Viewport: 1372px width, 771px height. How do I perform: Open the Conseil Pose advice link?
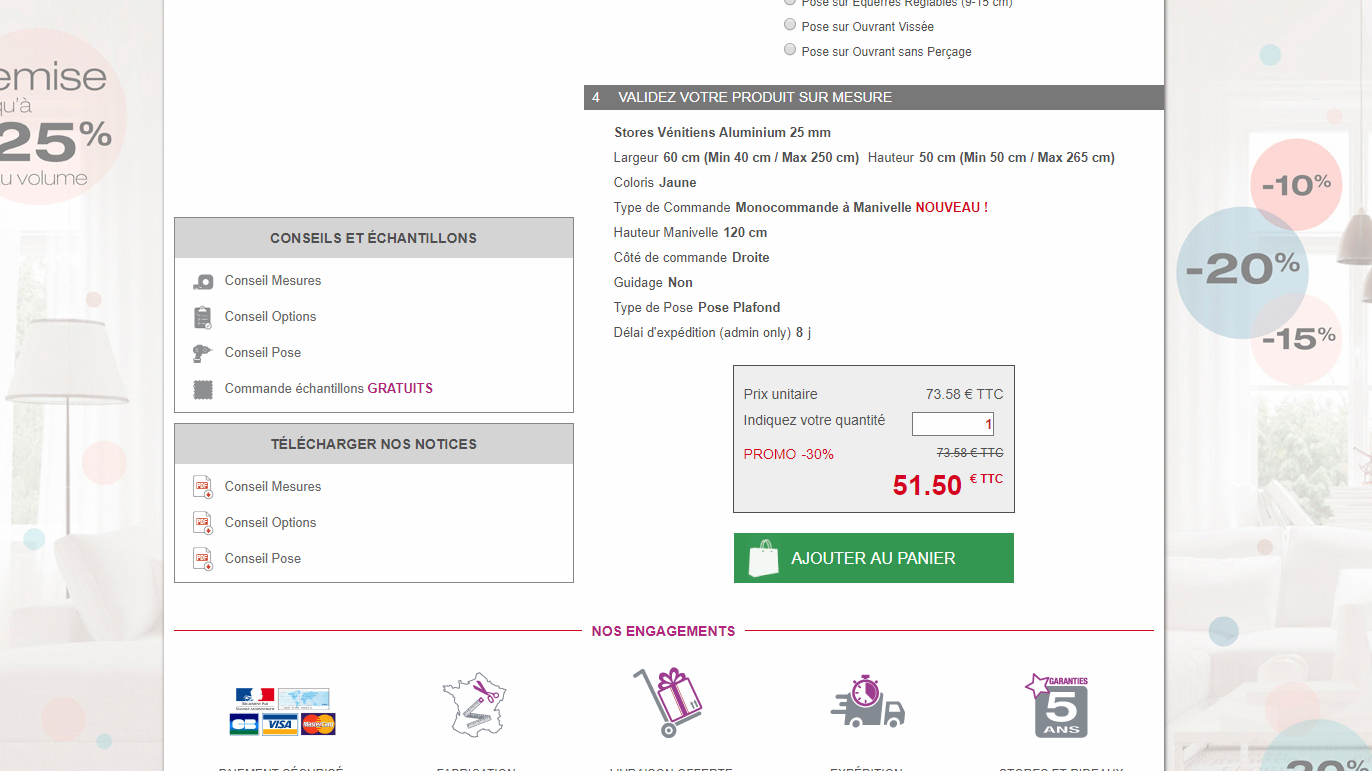[x=262, y=353]
